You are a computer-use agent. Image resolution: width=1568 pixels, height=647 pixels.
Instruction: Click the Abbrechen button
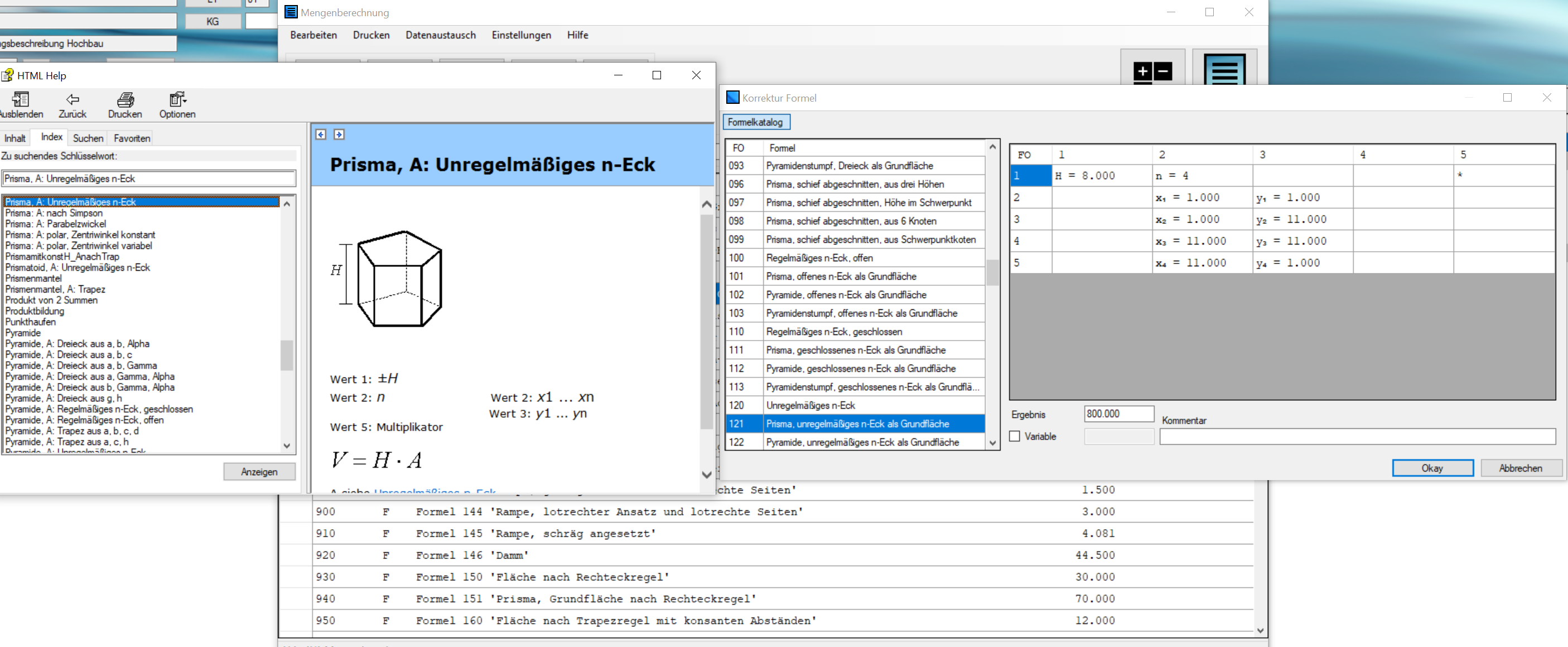pyautogui.click(x=1521, y=468)
